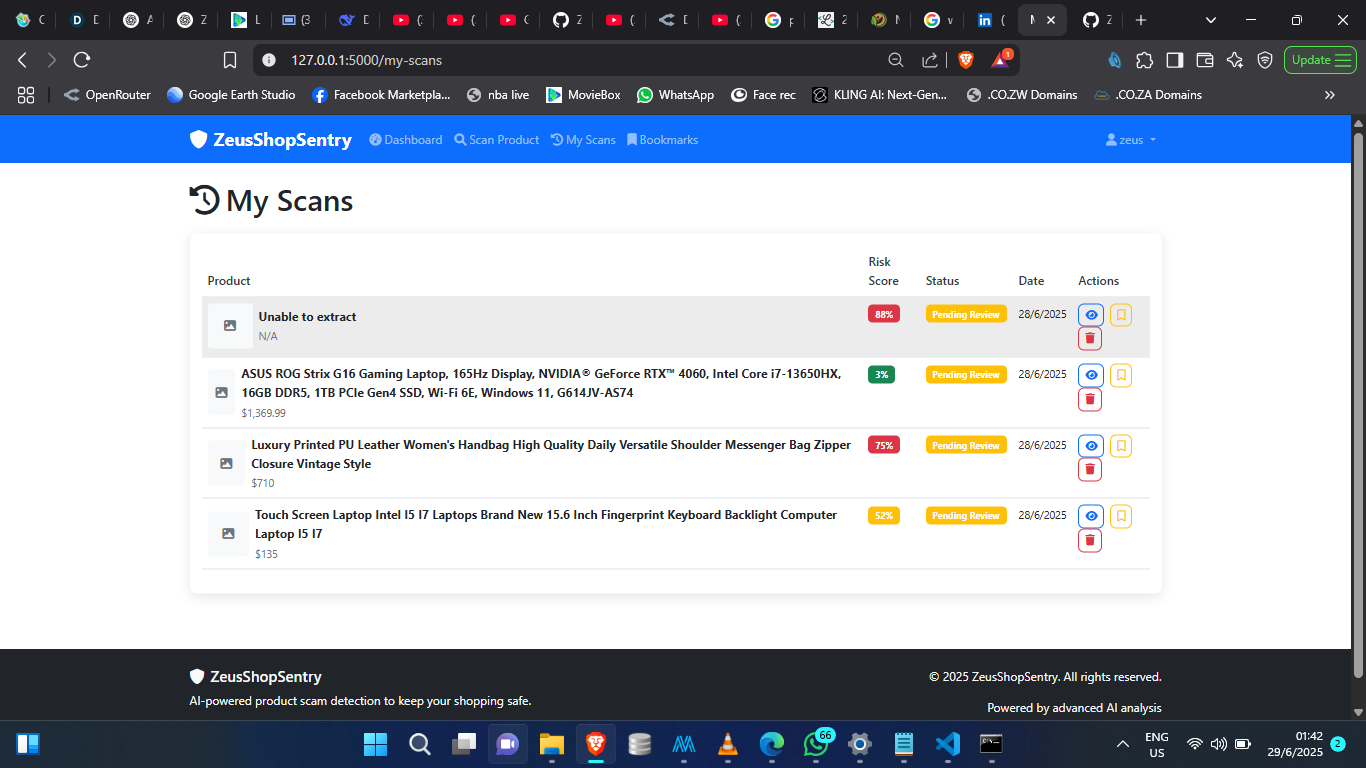The image size is (1366, 768).
Task: Click the ZeusShopSentry header logo
Action: pyautogui.click(x=271, y=140)
